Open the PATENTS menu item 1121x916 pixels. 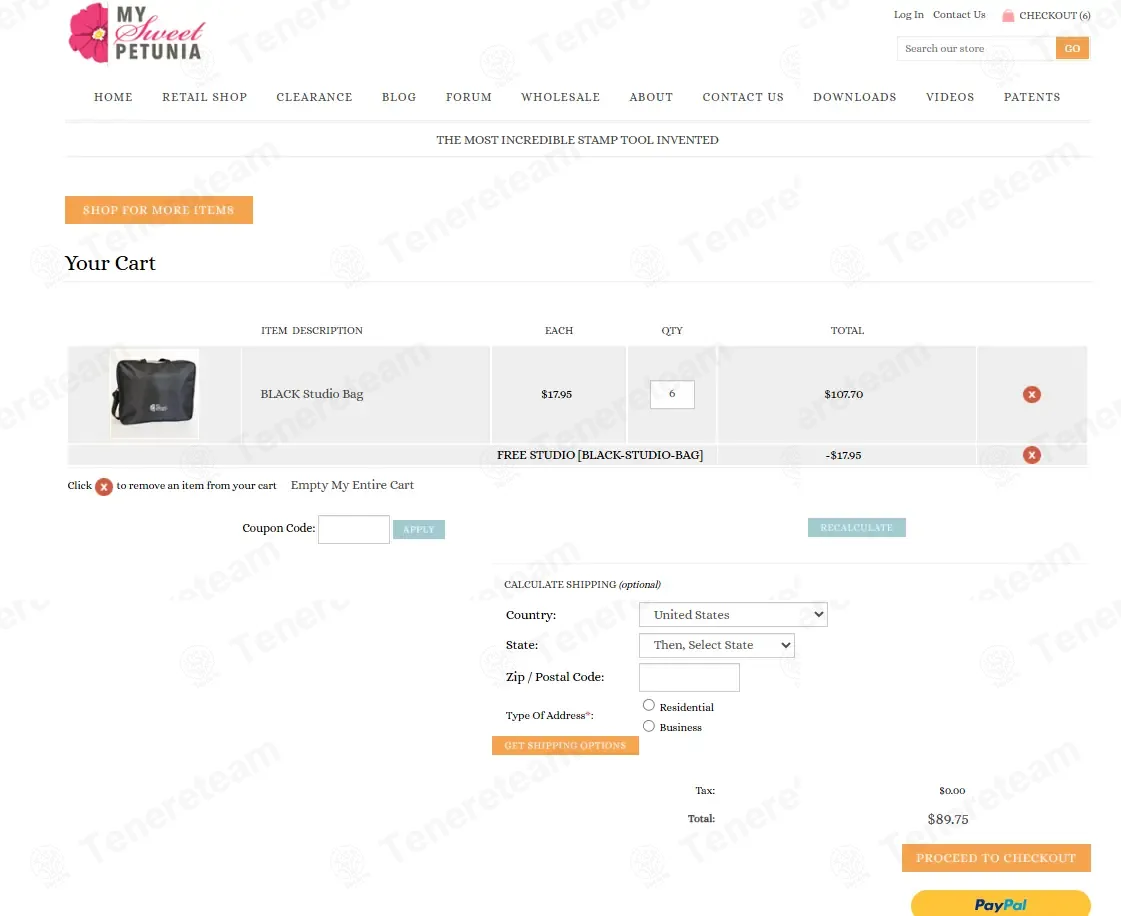coord(1032,97)
